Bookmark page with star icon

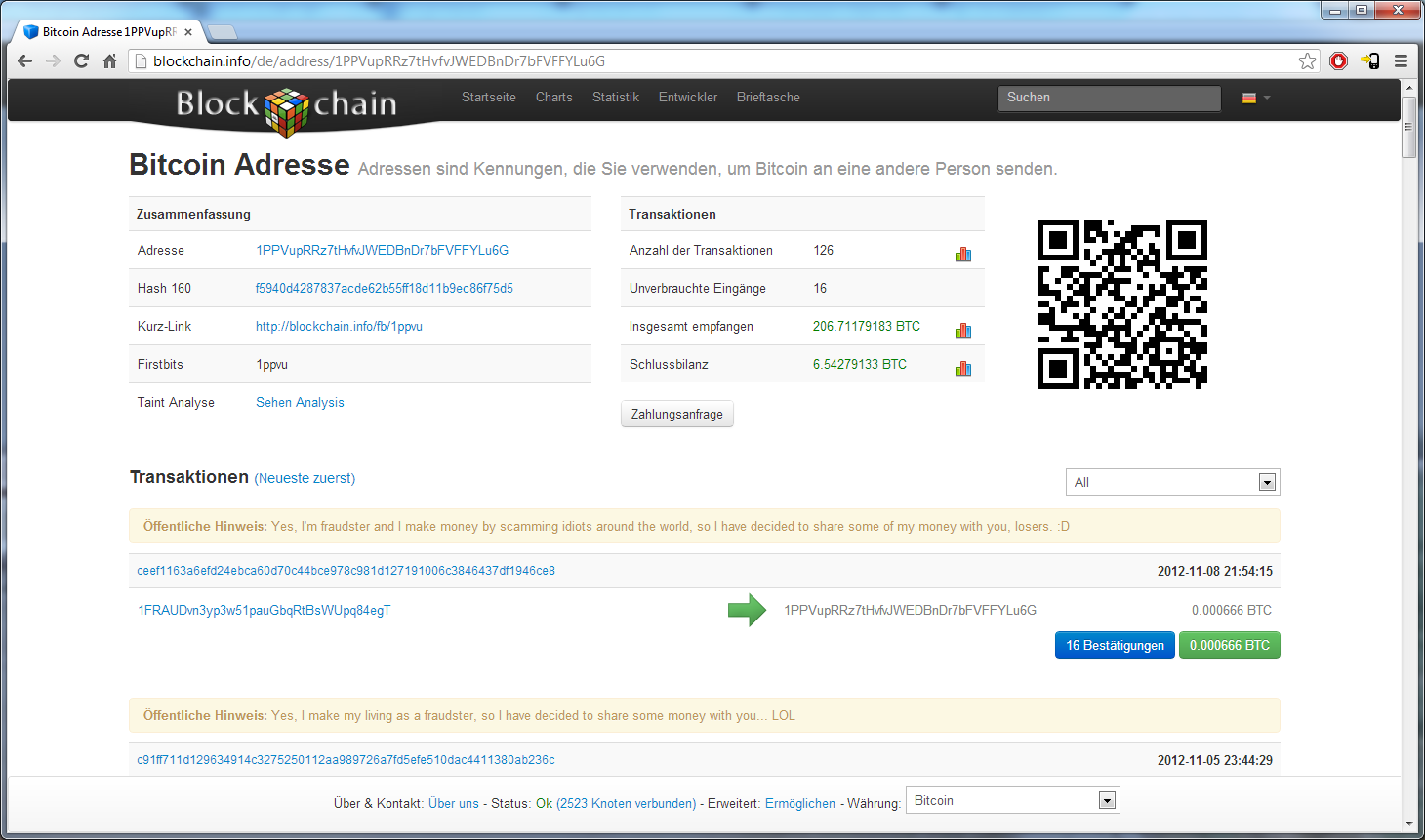point(1307,60)
